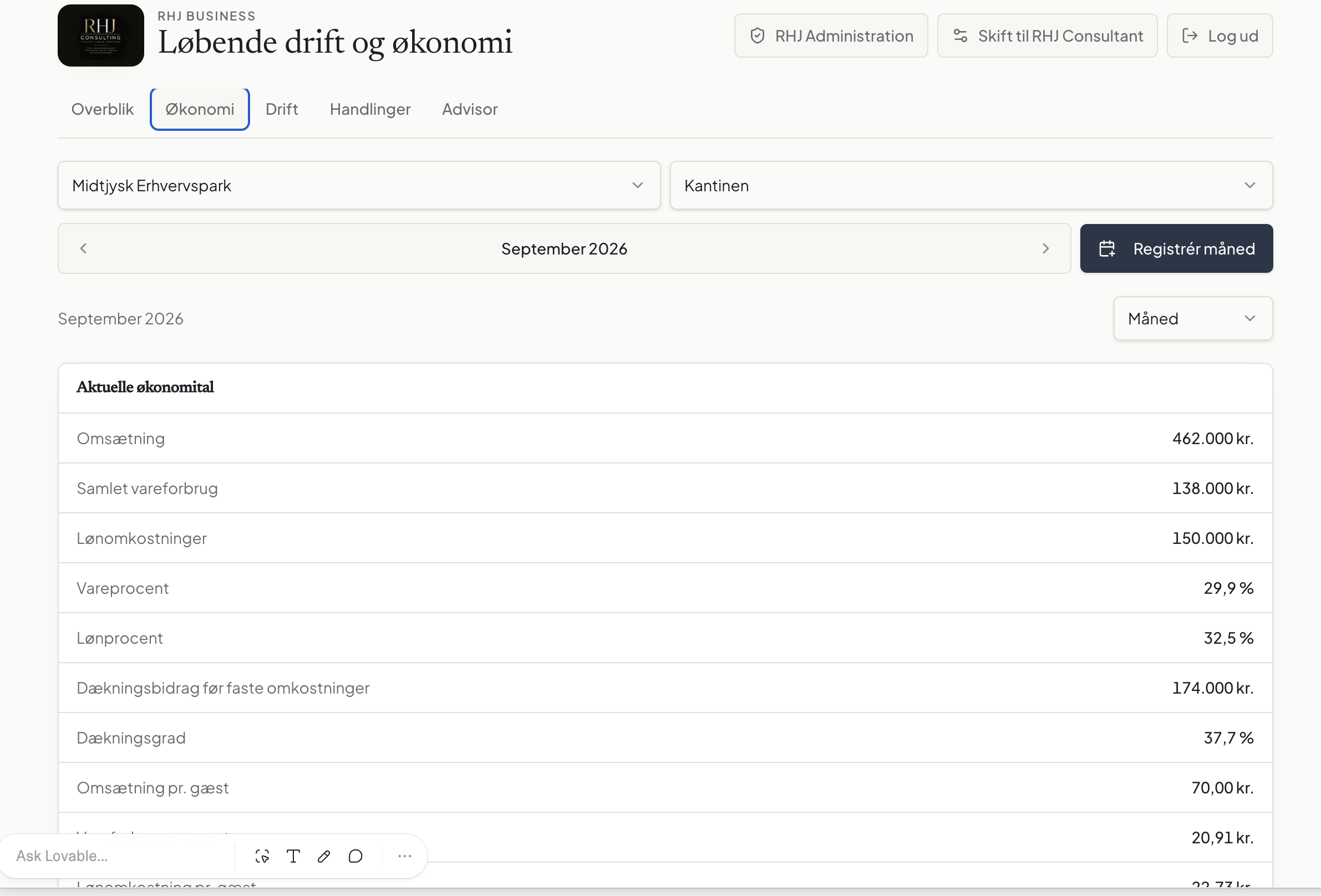This screenshot has height=896, width=1321.
Task: Click the RHJ Administration button
Action: (830, 36)
